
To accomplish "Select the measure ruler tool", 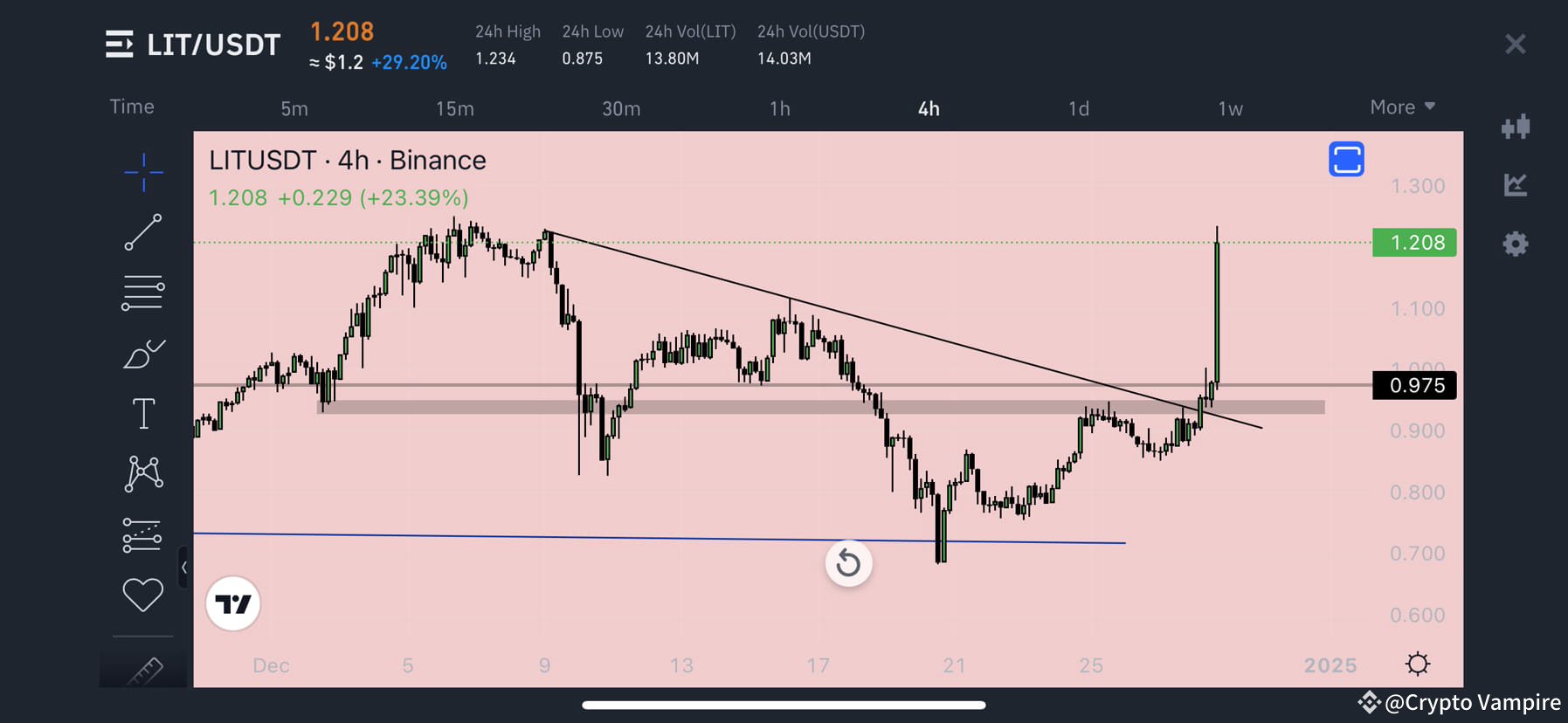I will click(x=145, y=671).
